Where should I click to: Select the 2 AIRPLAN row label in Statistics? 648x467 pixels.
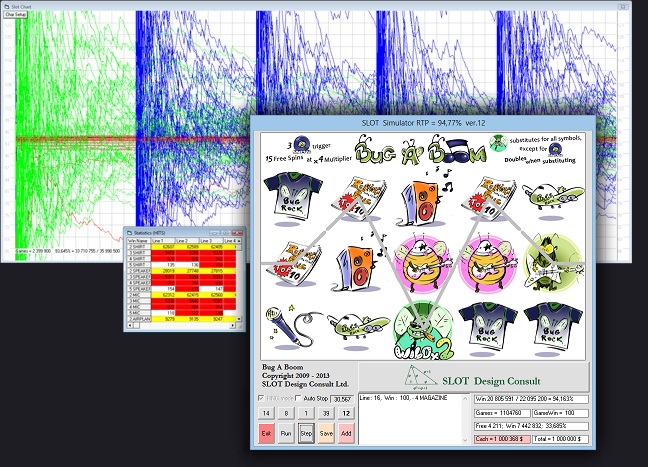click(139, 319)
